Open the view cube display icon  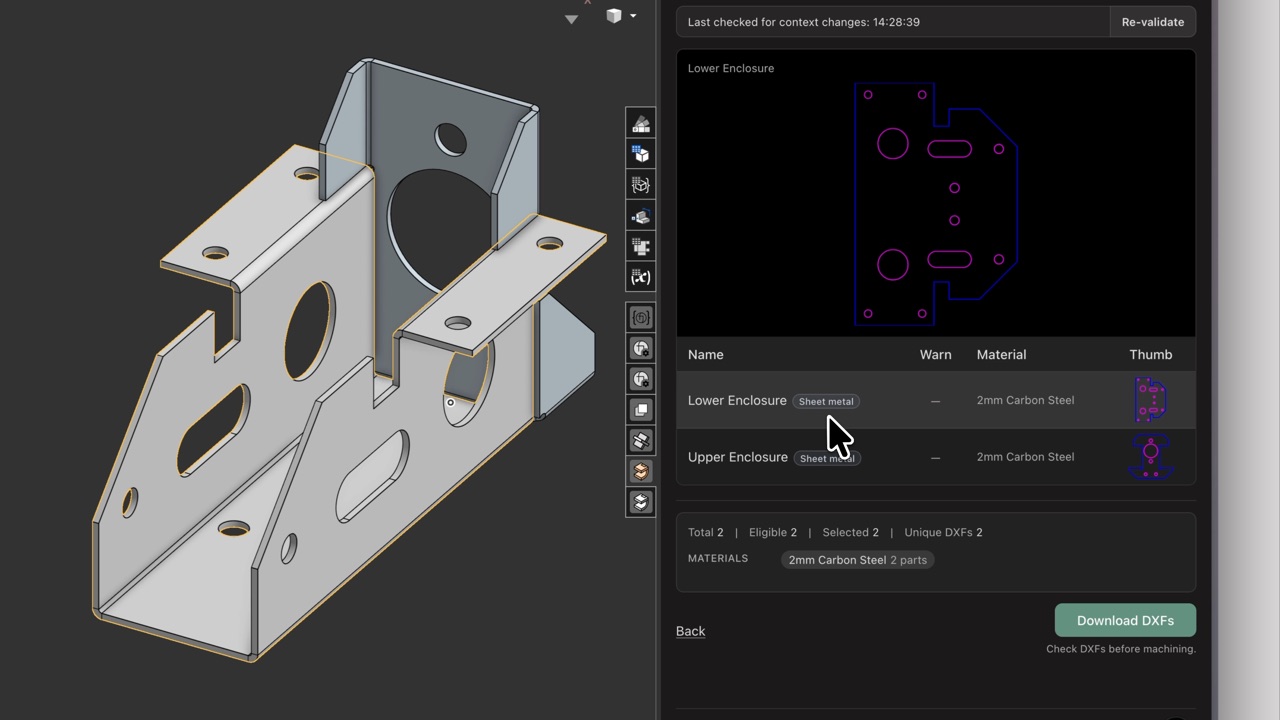614,15
